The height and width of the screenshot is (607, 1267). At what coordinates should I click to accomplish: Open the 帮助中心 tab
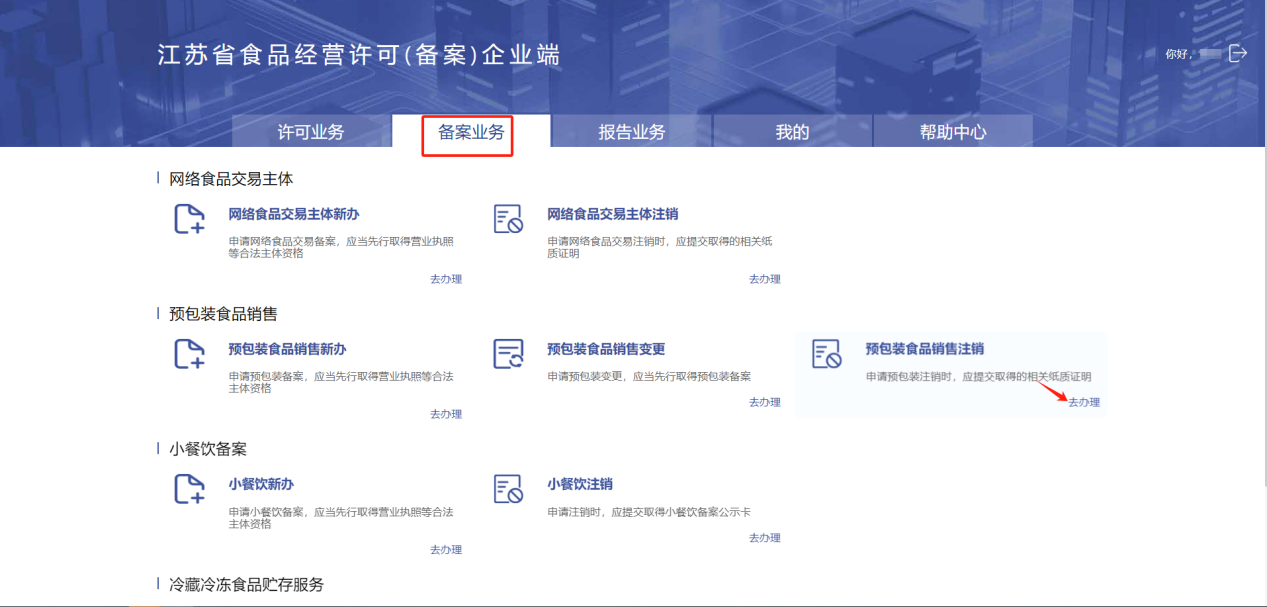click(952, 132)
